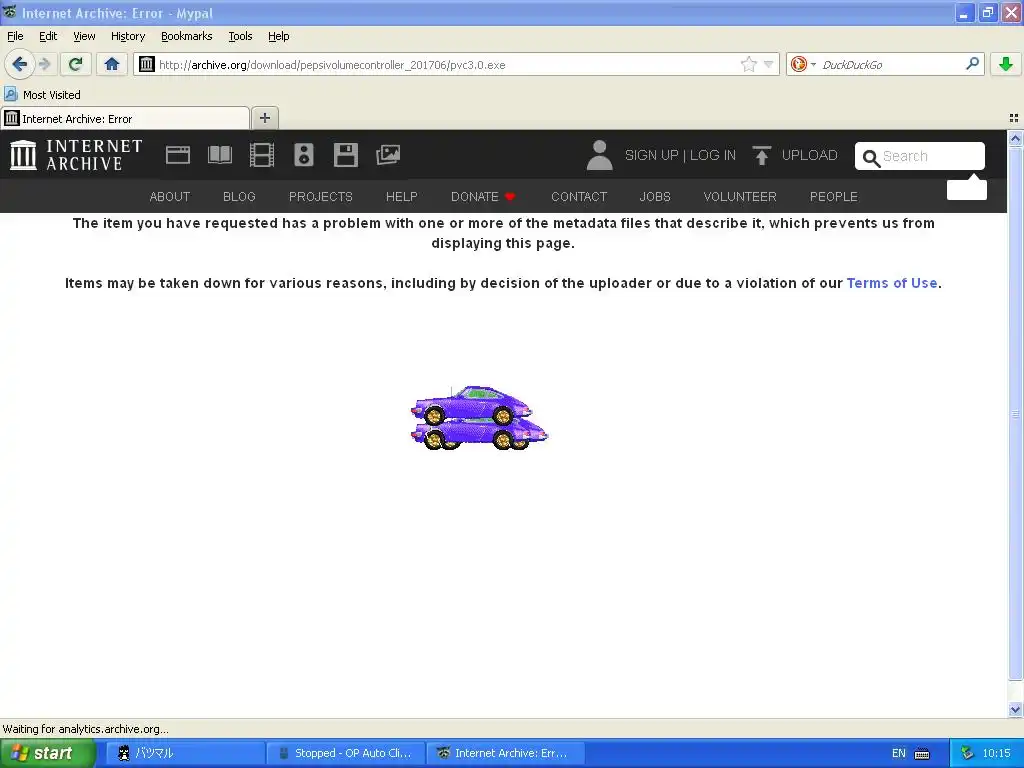Click the Most Visited bookmarks icon

(x=11, y=94)
